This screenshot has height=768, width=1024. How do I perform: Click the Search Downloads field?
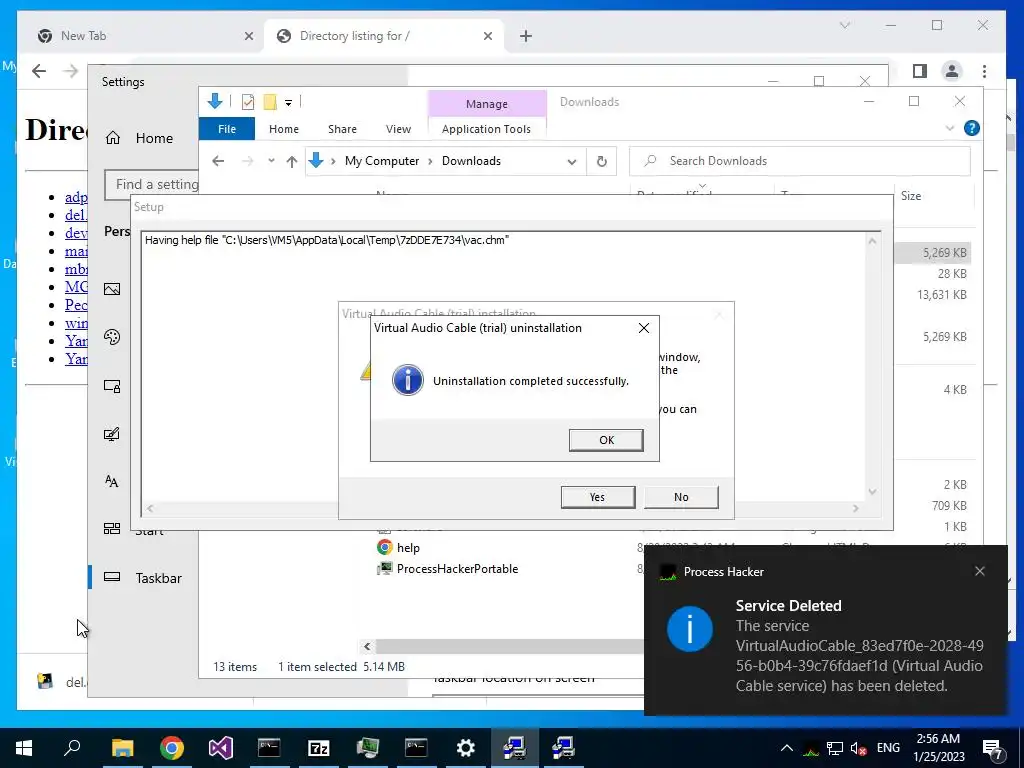[x=800, y=161]
